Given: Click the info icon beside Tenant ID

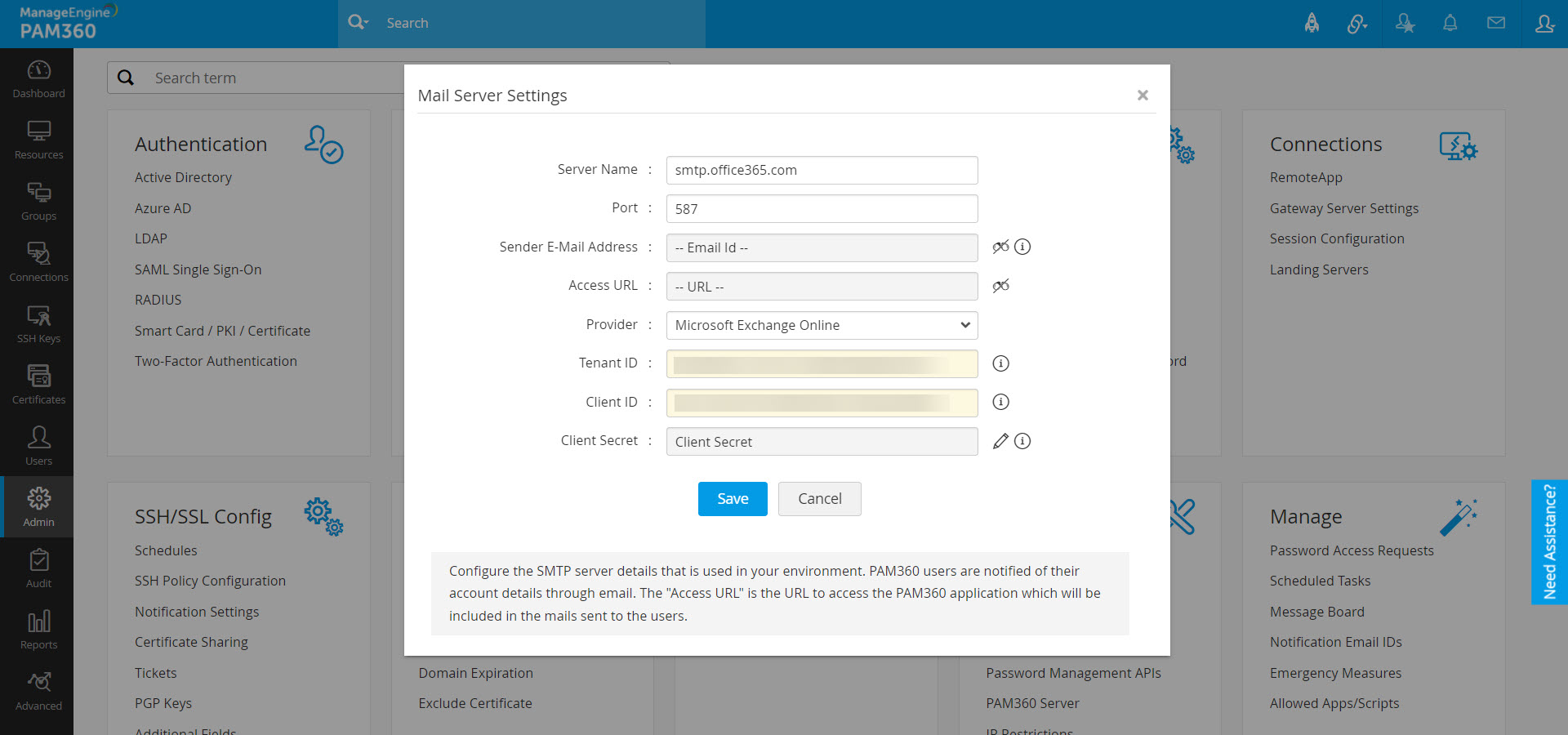Looking at the screenshot, I should (x=1000, y=363).
